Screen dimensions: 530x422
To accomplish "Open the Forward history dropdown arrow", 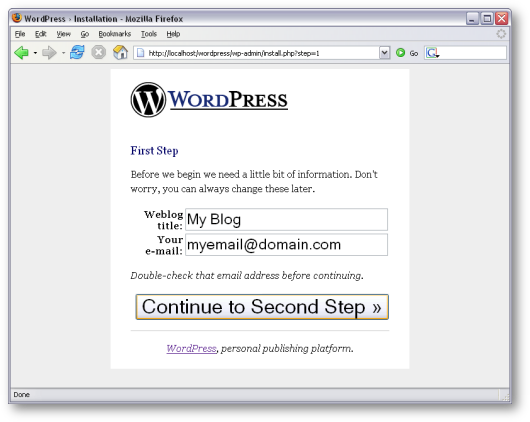I will point(64,53).
